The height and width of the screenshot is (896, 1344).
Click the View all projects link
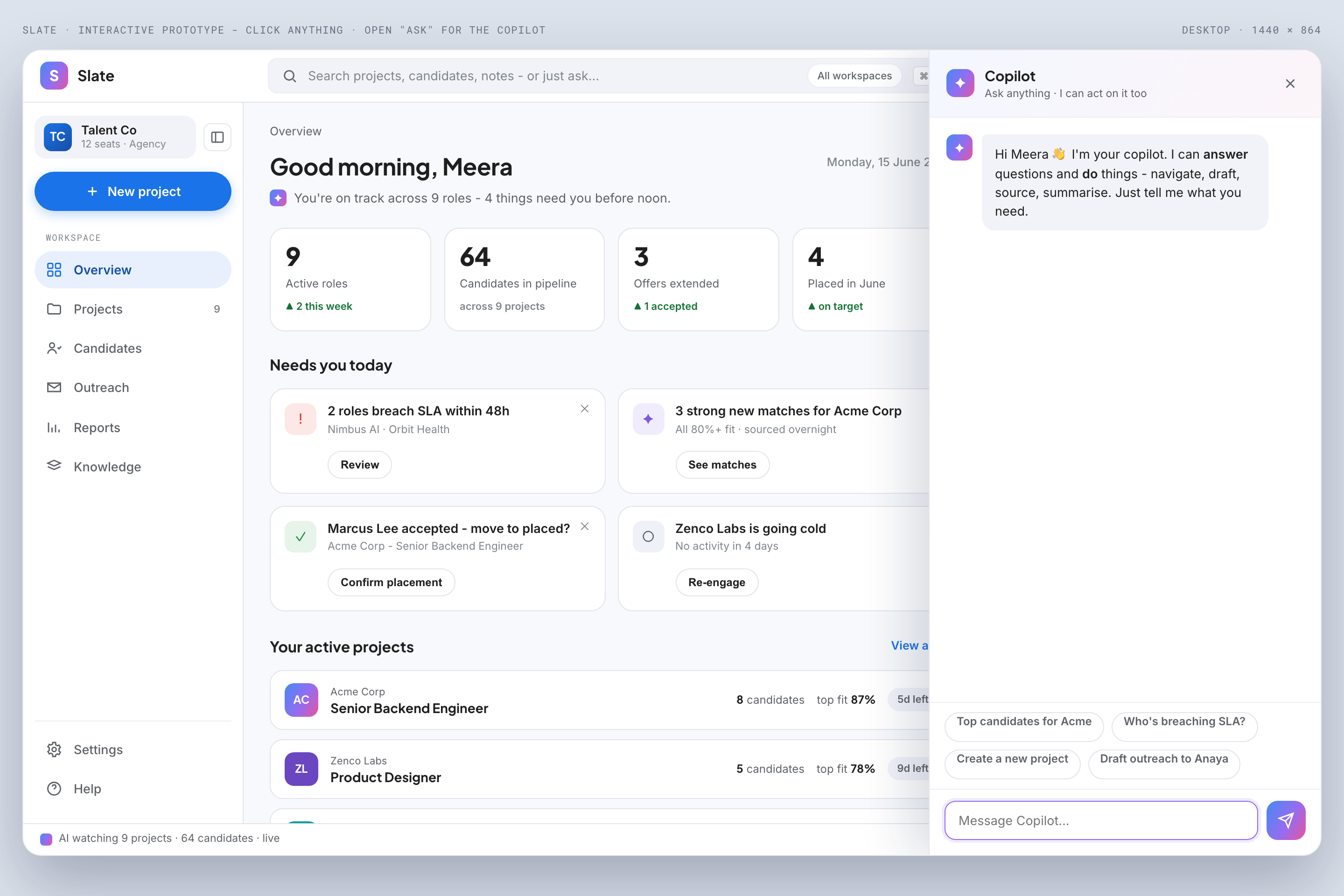coord(910,645)
